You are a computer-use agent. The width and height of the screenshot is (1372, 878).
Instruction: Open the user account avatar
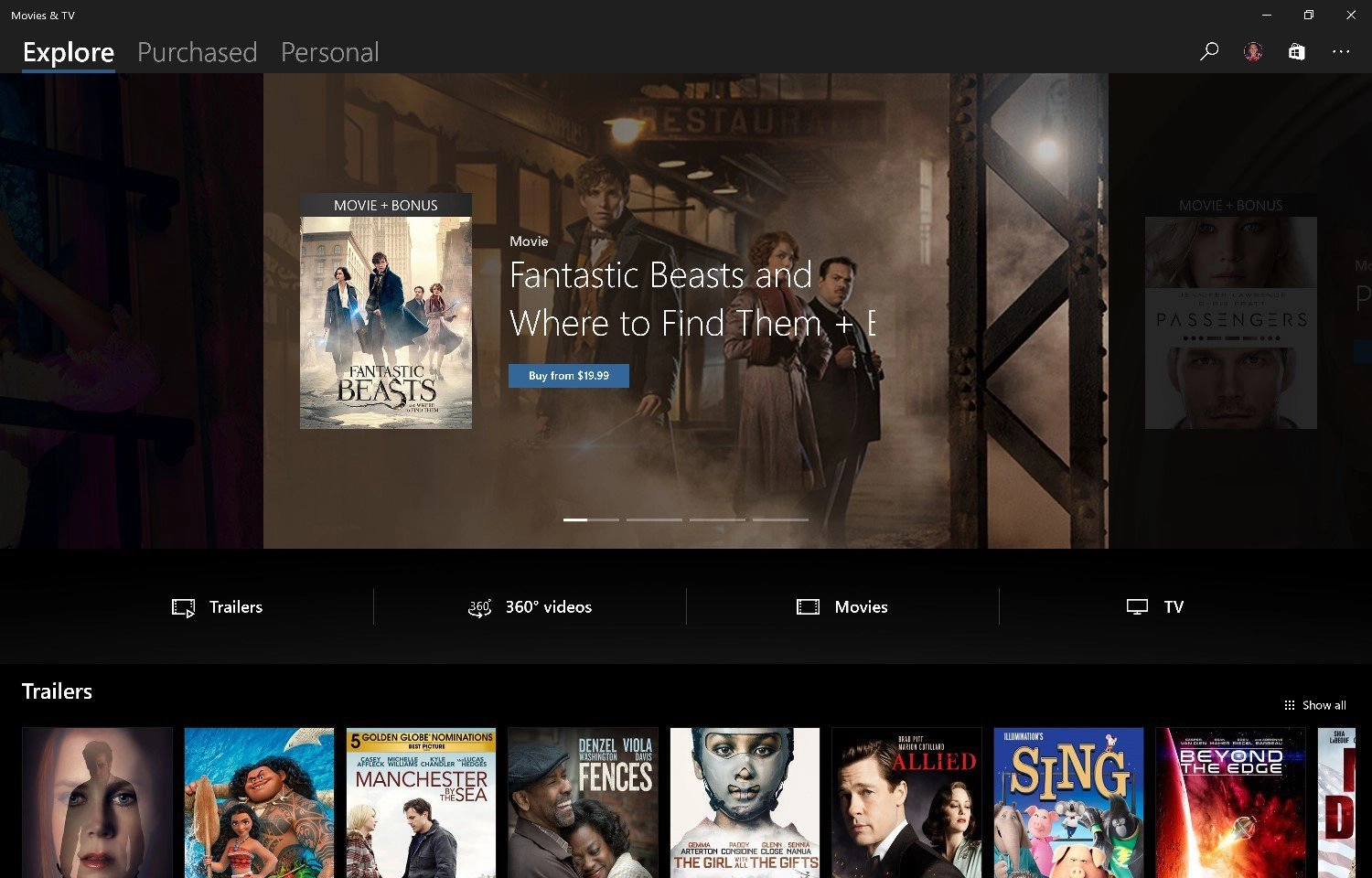[x=1253, y=51]
